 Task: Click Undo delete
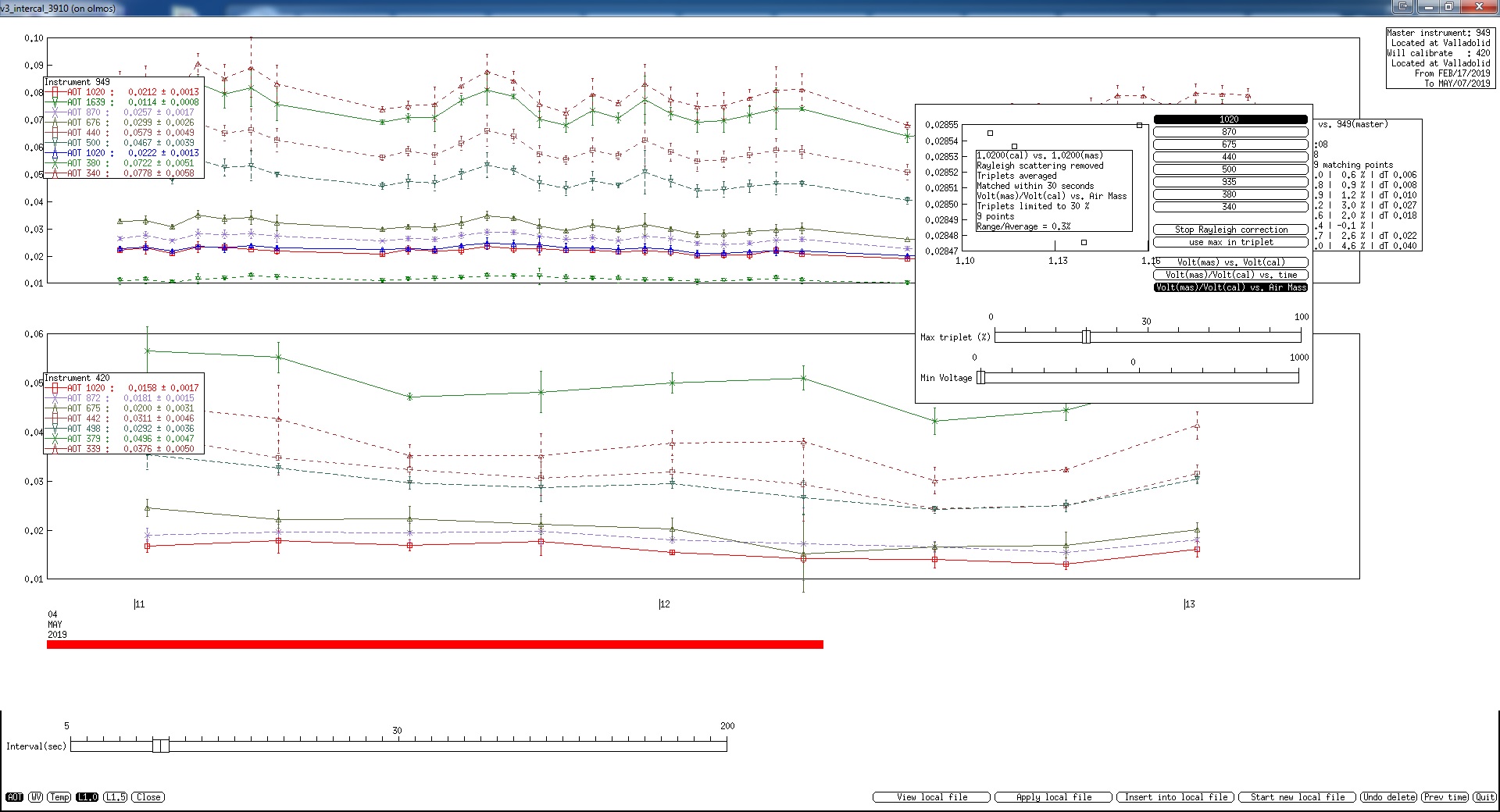(x=1388, y=797)
